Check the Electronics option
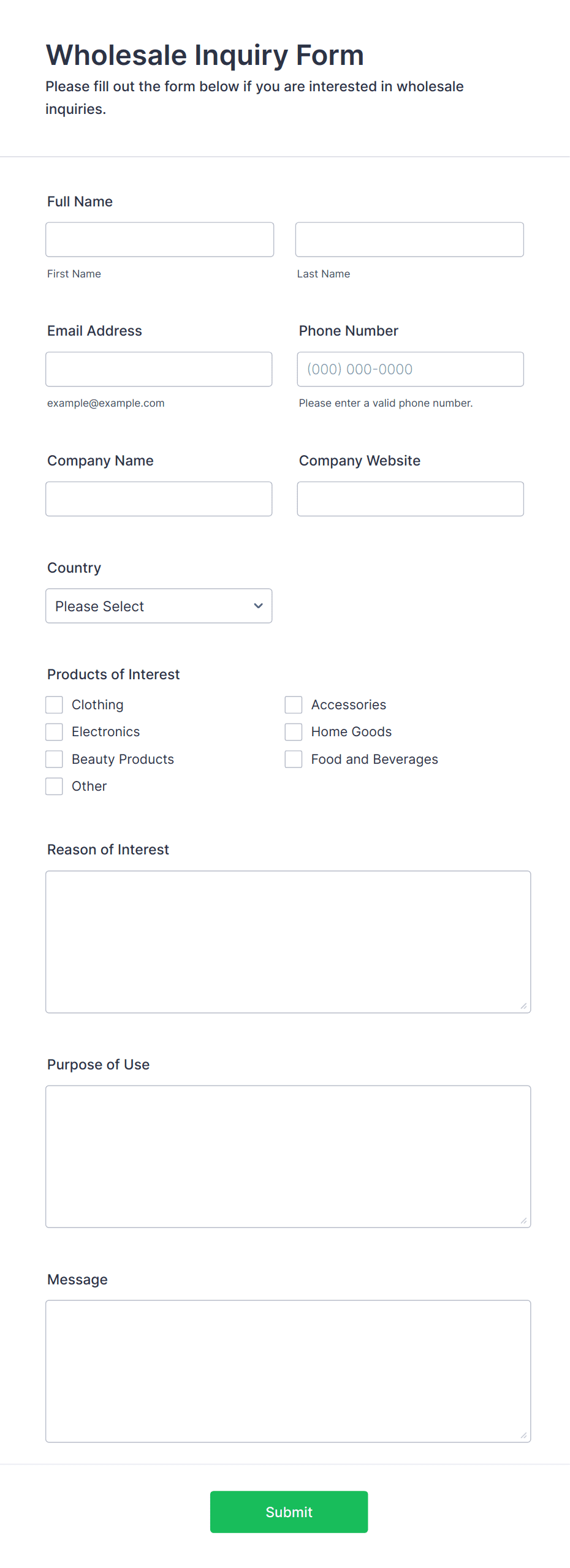 (x=54, y=732)
